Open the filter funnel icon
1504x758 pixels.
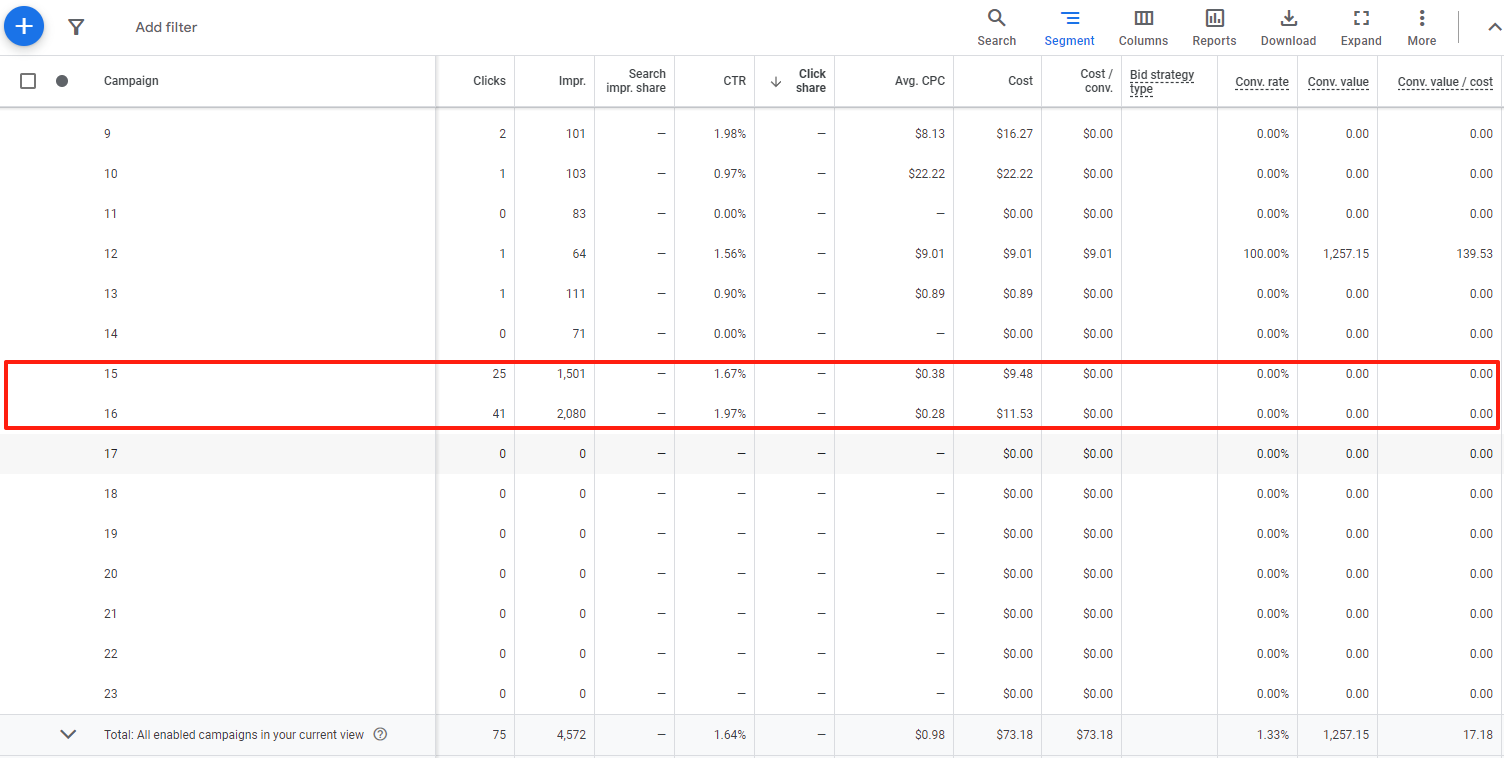pyautogui.click(x=76, y=27)
